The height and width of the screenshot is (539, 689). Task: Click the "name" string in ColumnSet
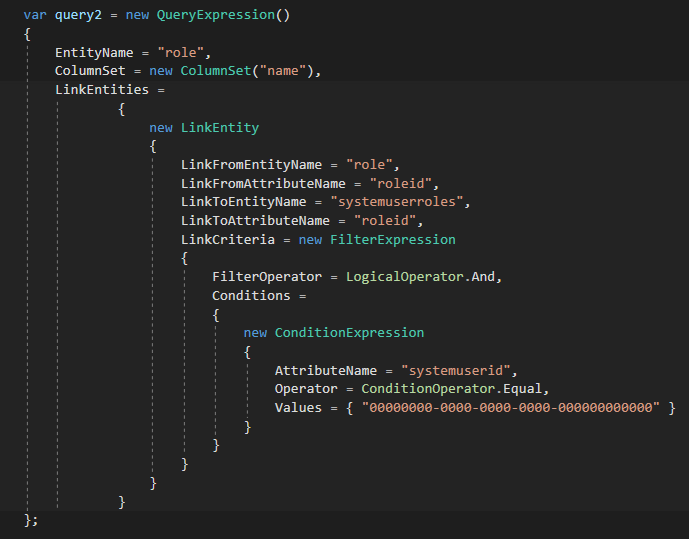click(283, 71)
